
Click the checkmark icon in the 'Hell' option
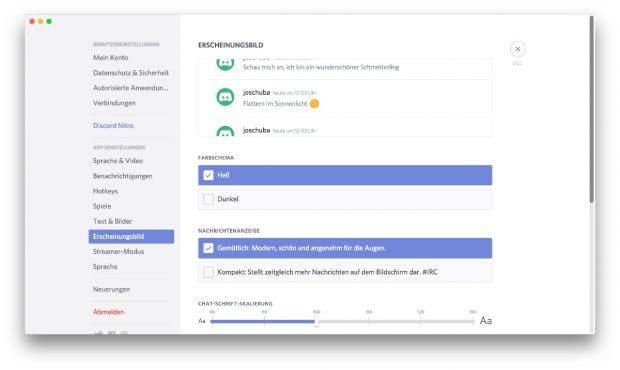[208, 175]
